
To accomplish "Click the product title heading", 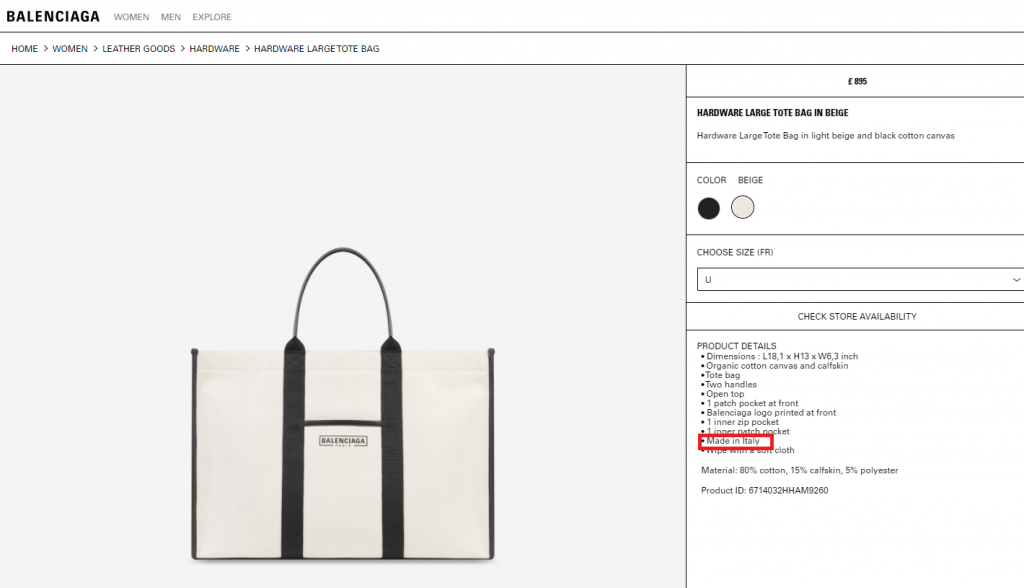I will tap(772, 113).
